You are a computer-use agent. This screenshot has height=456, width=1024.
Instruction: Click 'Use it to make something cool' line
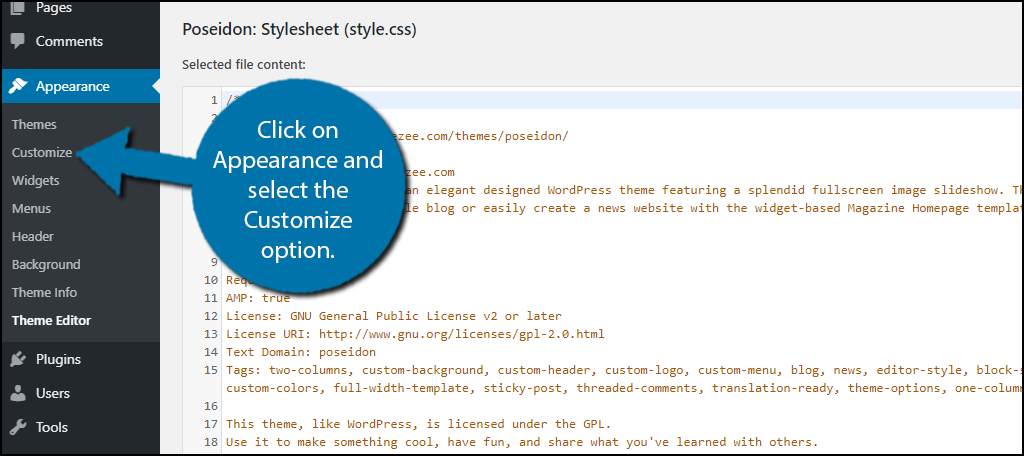tap(522, 442)
